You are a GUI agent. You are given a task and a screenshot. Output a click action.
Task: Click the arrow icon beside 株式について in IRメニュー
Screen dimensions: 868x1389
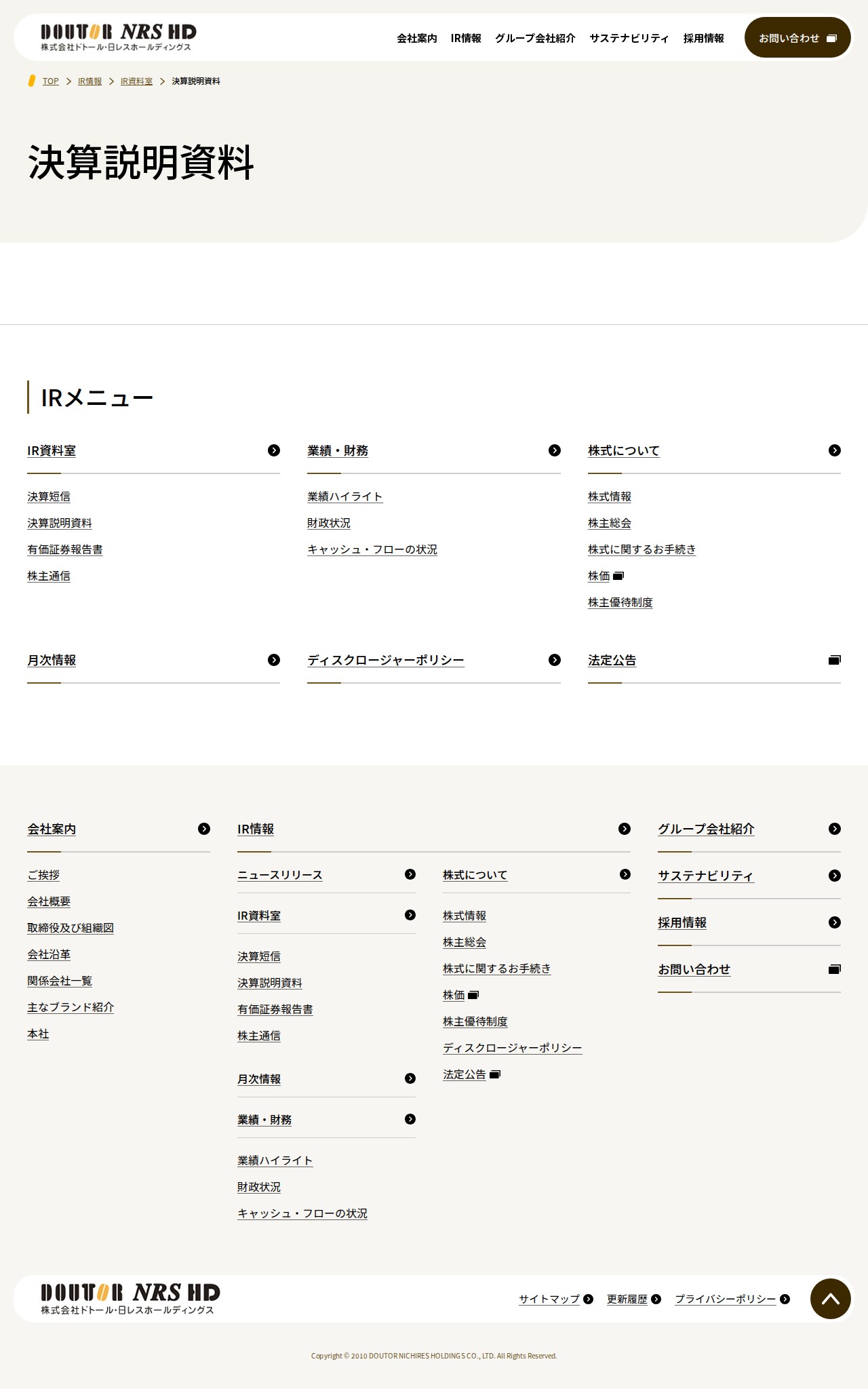pos(835,450)
